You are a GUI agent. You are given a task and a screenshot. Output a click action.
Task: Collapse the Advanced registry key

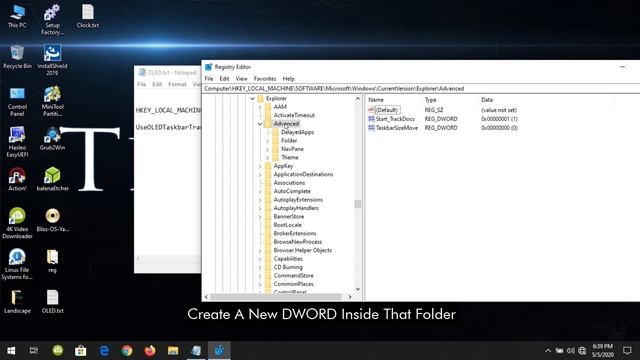click(260, 124)
